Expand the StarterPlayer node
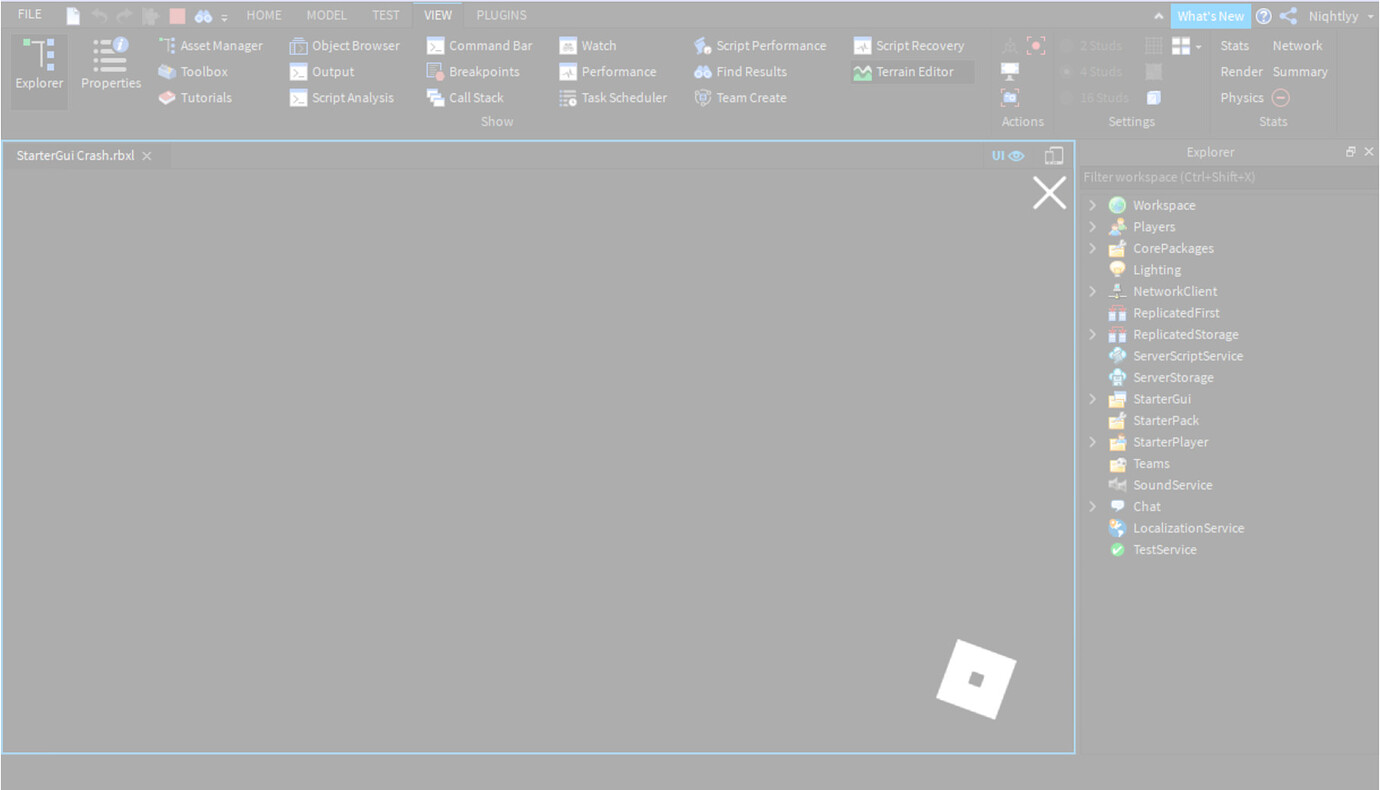1380x790 pixels. (x=1092, y=442)
